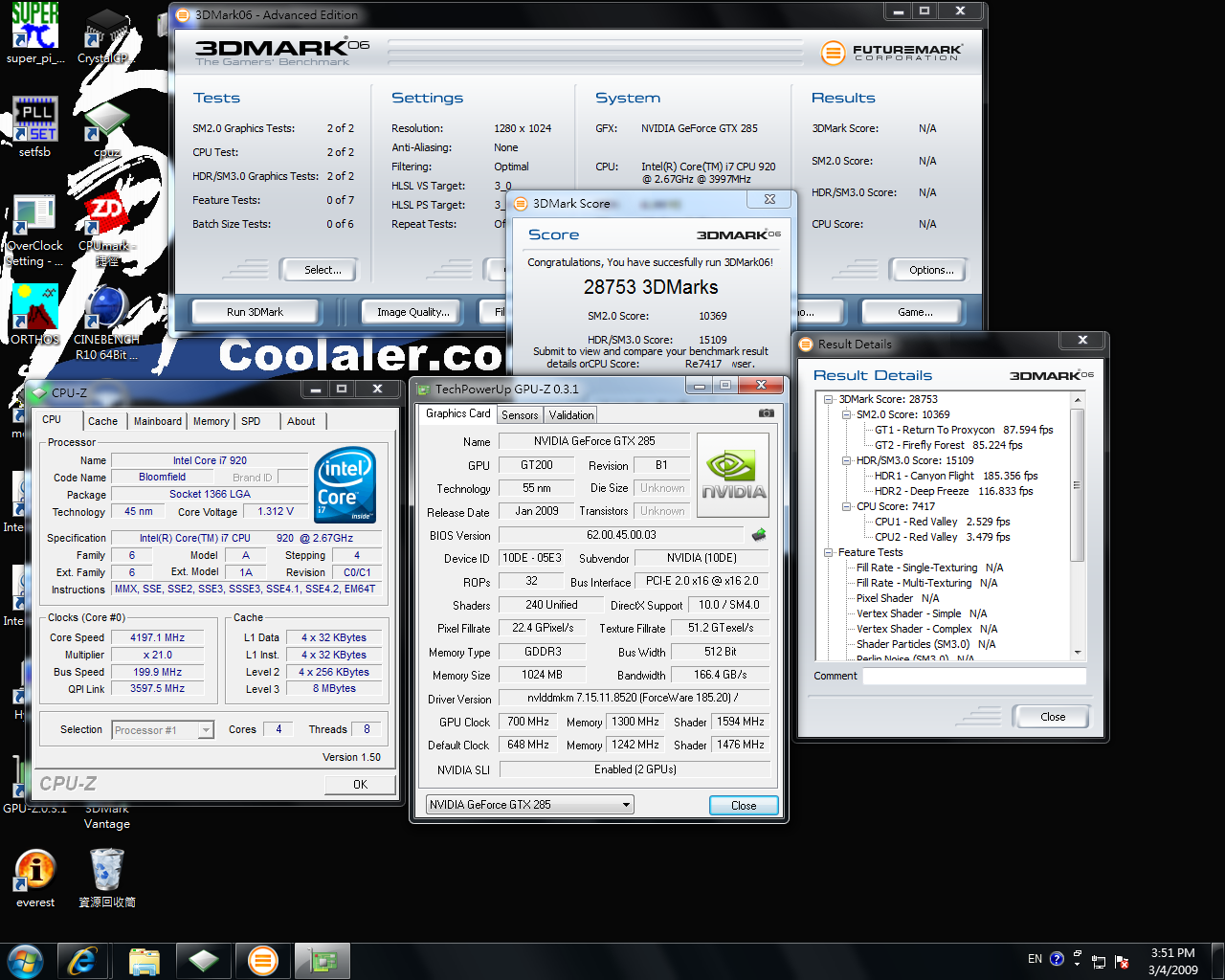This screenshot has height=980, width=1225.
Task: Click the Run 3DMark button
Action: click(255, 312)
